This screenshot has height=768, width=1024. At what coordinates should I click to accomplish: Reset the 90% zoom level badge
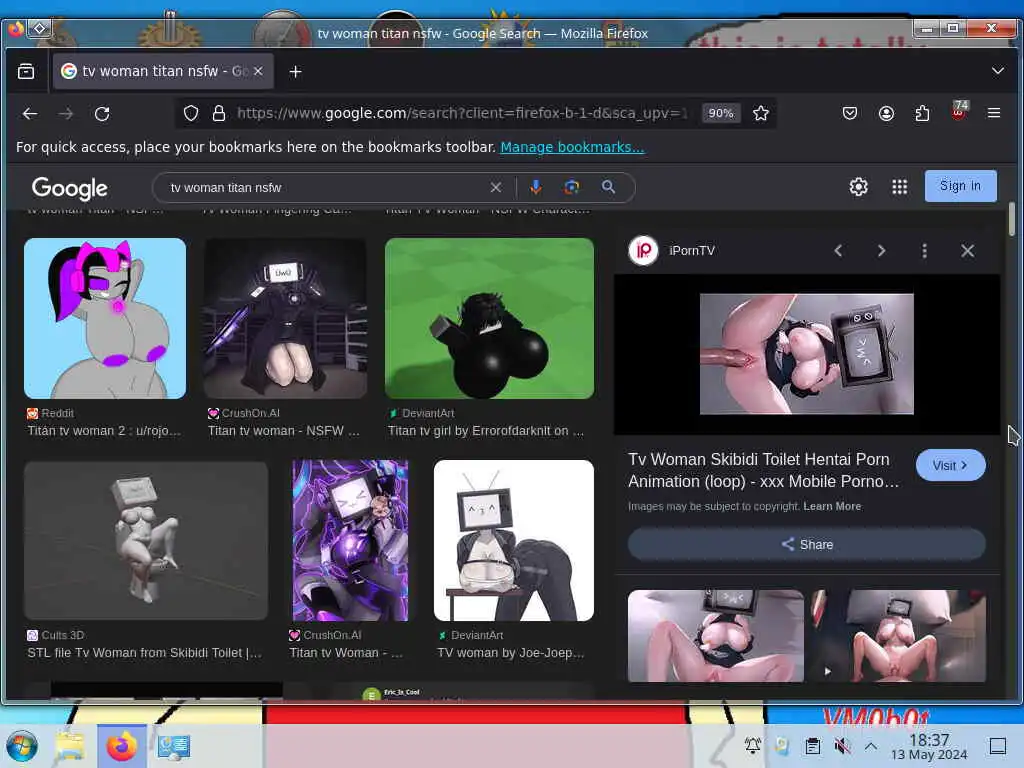pos(720,113)
